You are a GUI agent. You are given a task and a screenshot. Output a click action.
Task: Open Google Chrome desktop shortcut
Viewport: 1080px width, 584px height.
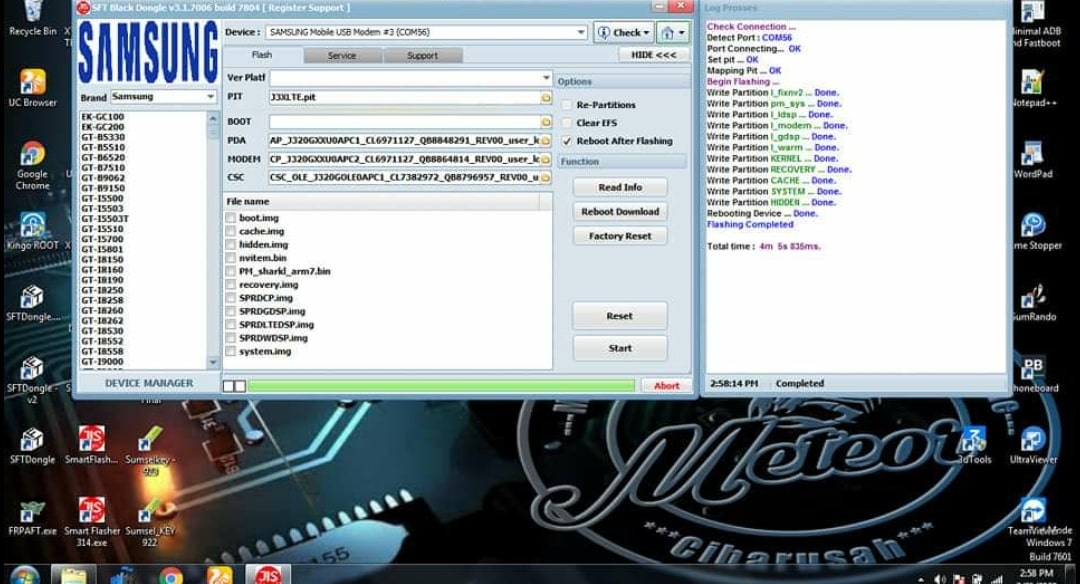[x=32, y=164]
